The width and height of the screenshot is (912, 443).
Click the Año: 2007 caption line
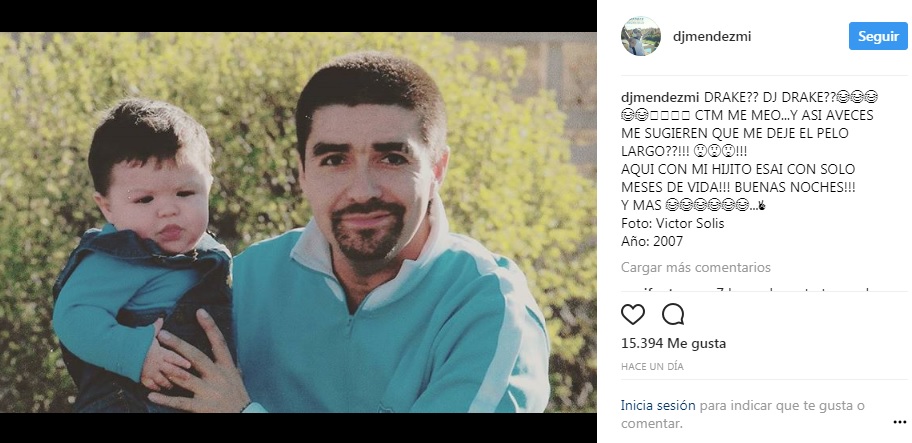[x=652, y=241]
